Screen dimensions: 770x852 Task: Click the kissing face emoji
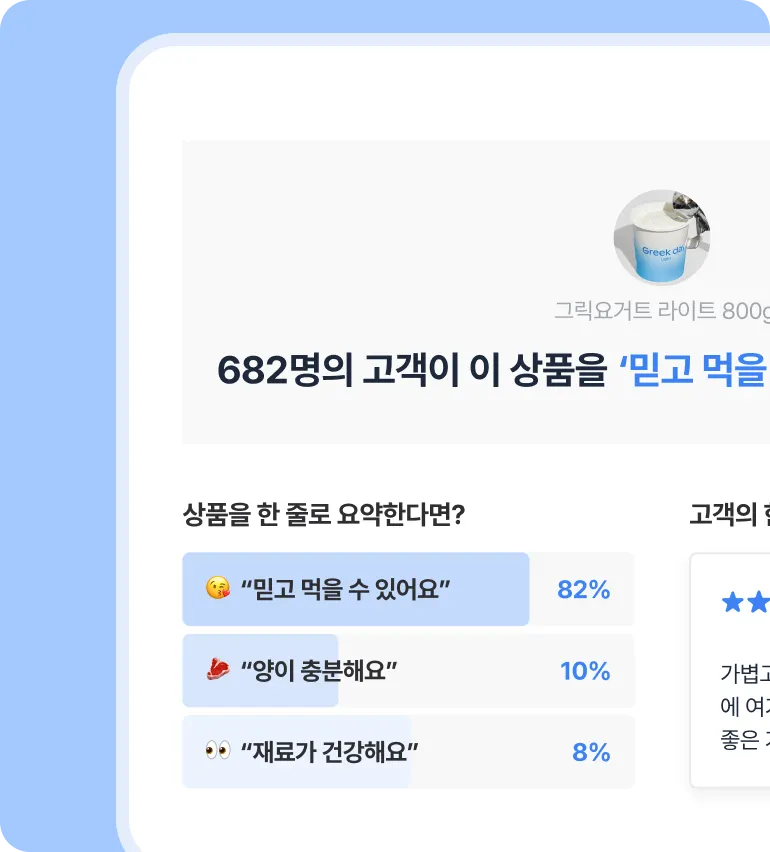pyautogui.click(x=217, y=589)
